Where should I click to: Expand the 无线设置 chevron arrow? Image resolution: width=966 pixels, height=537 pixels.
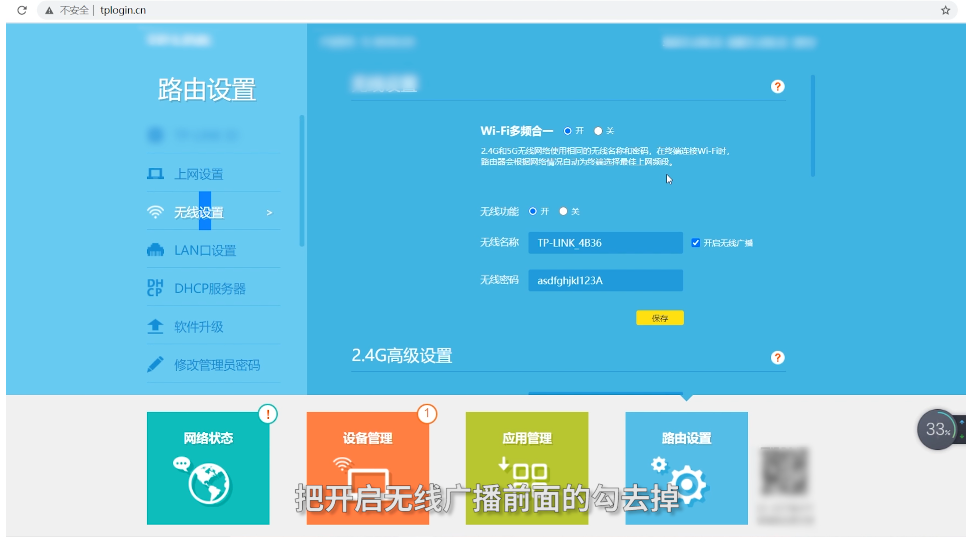click(269, 213)
